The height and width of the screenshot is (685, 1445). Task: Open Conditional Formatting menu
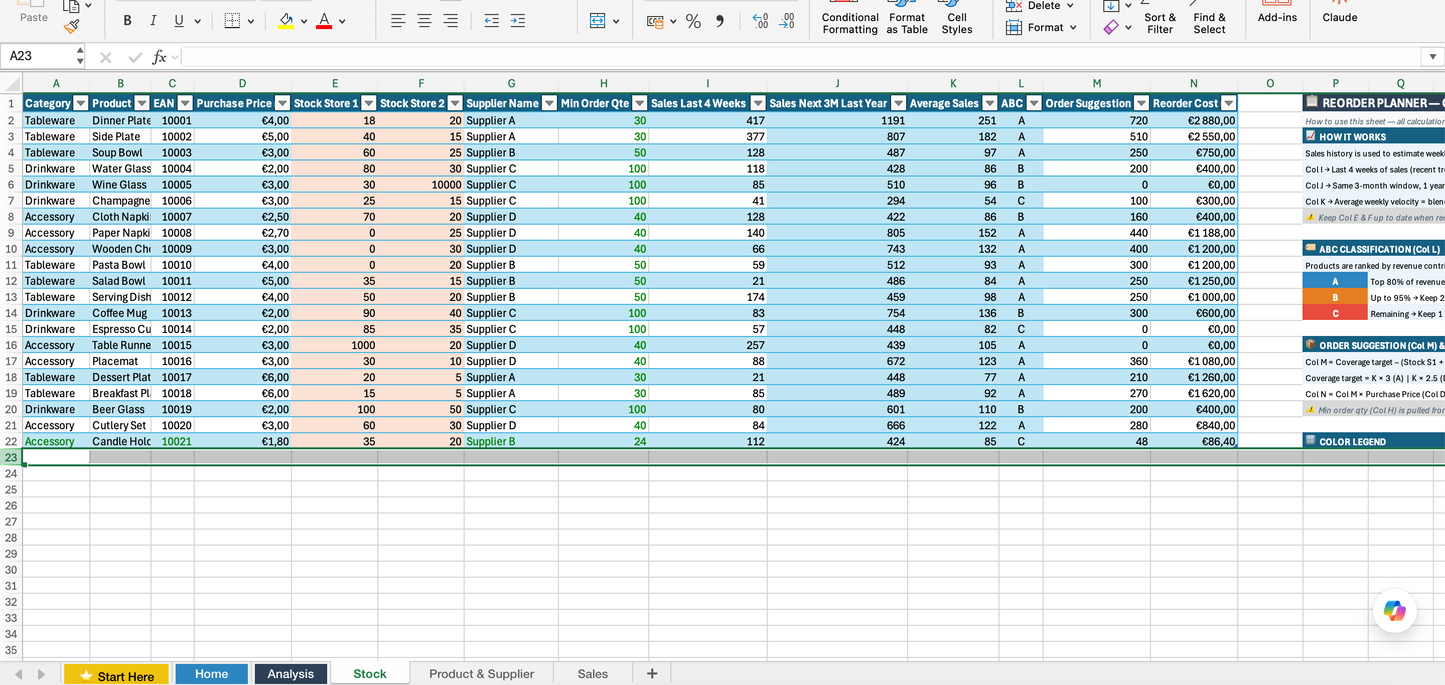pos(850,19)
